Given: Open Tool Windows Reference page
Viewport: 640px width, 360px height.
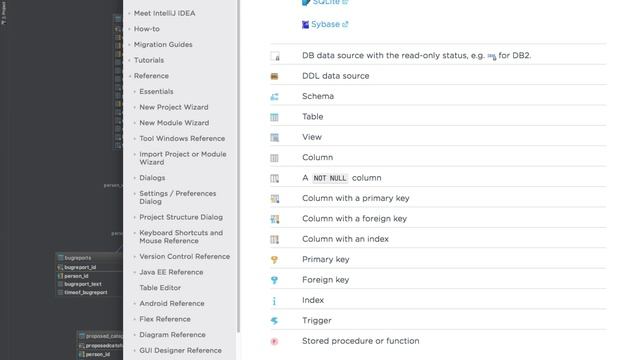Looking at the screenshot, I should [182, 138].
